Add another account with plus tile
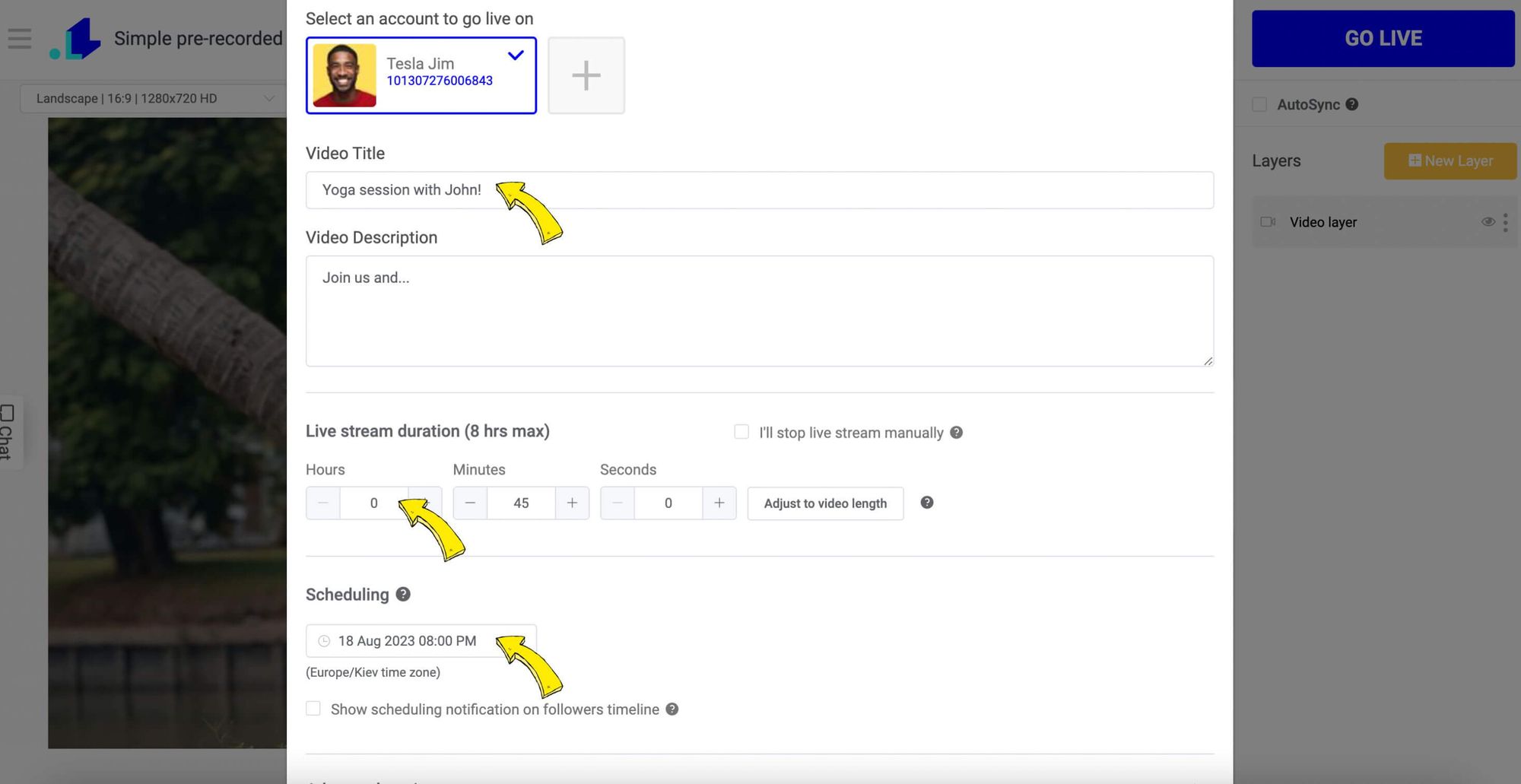Screen dimensions: 1521x784 point(586,75)
